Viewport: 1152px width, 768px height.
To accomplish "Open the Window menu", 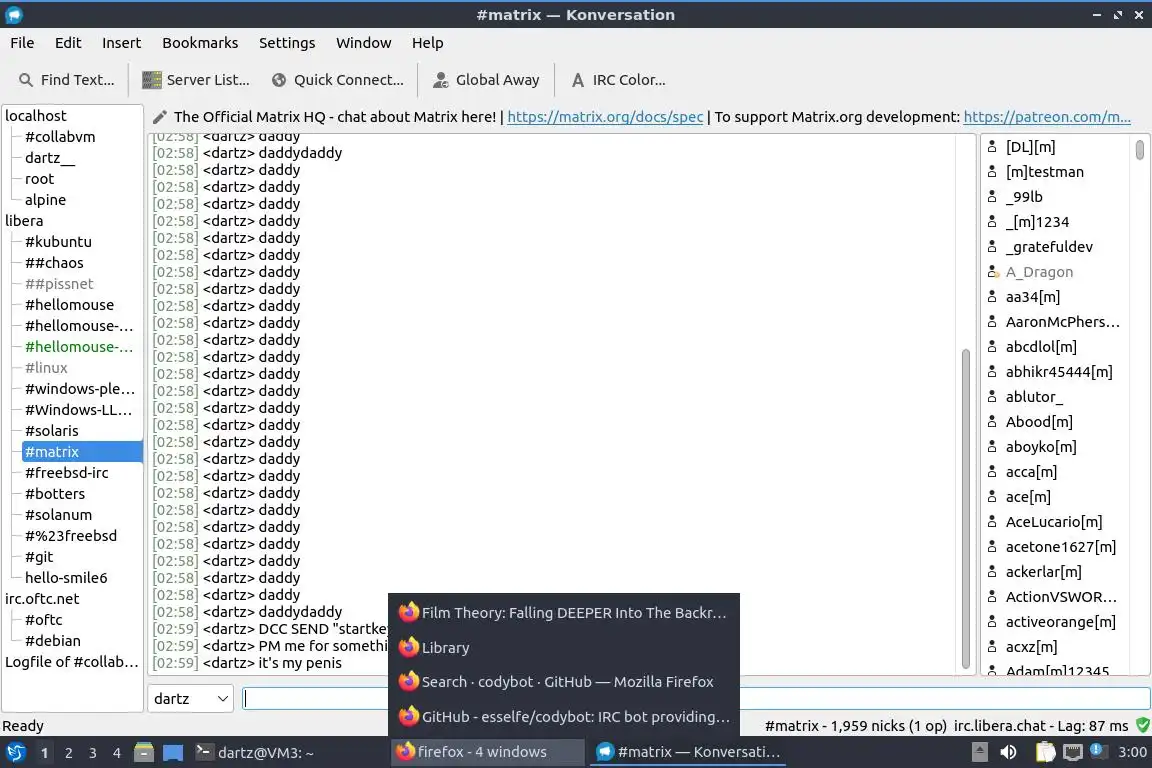I will 364,43.
